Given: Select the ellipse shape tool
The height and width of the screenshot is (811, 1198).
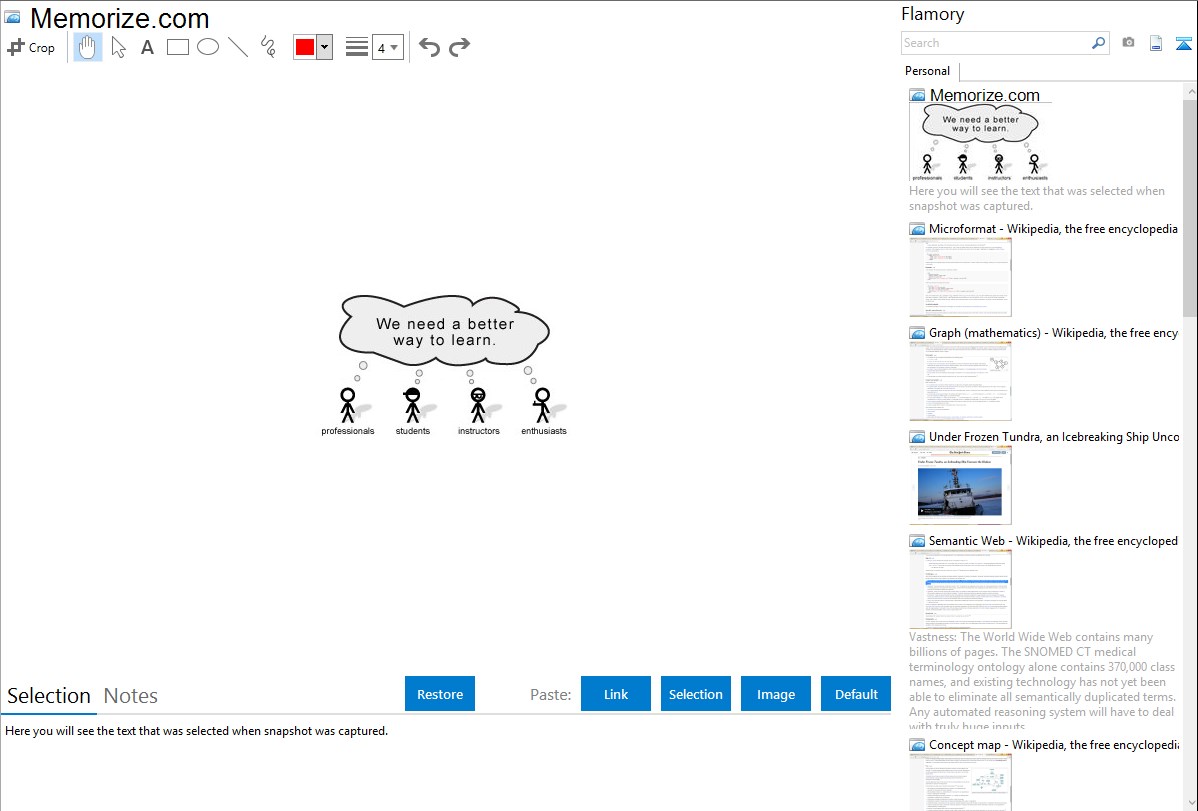Looking at the screenshot, I should (208, 47).
